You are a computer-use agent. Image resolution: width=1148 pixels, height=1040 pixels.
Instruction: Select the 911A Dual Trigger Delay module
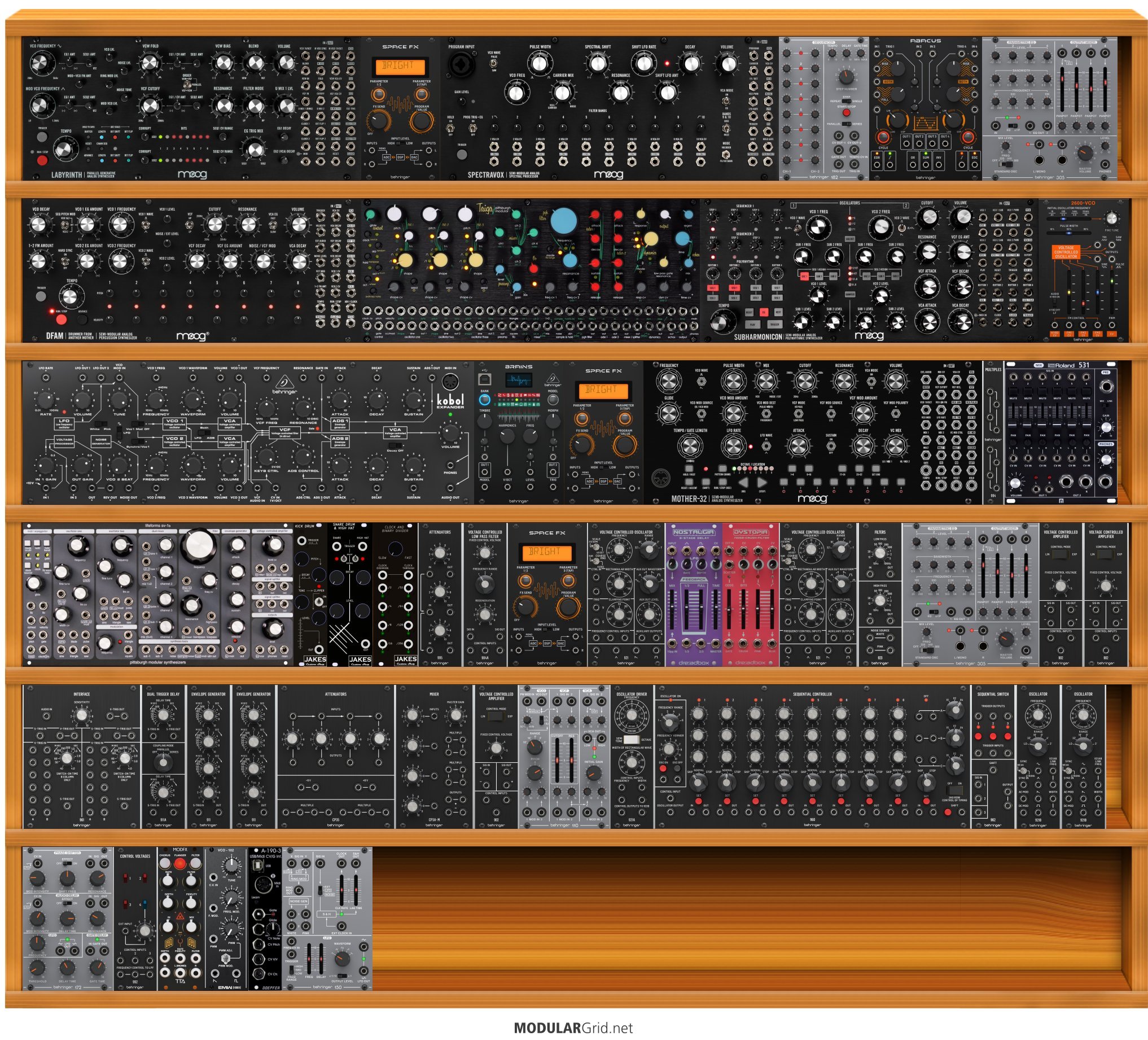(x=164, y=757)
